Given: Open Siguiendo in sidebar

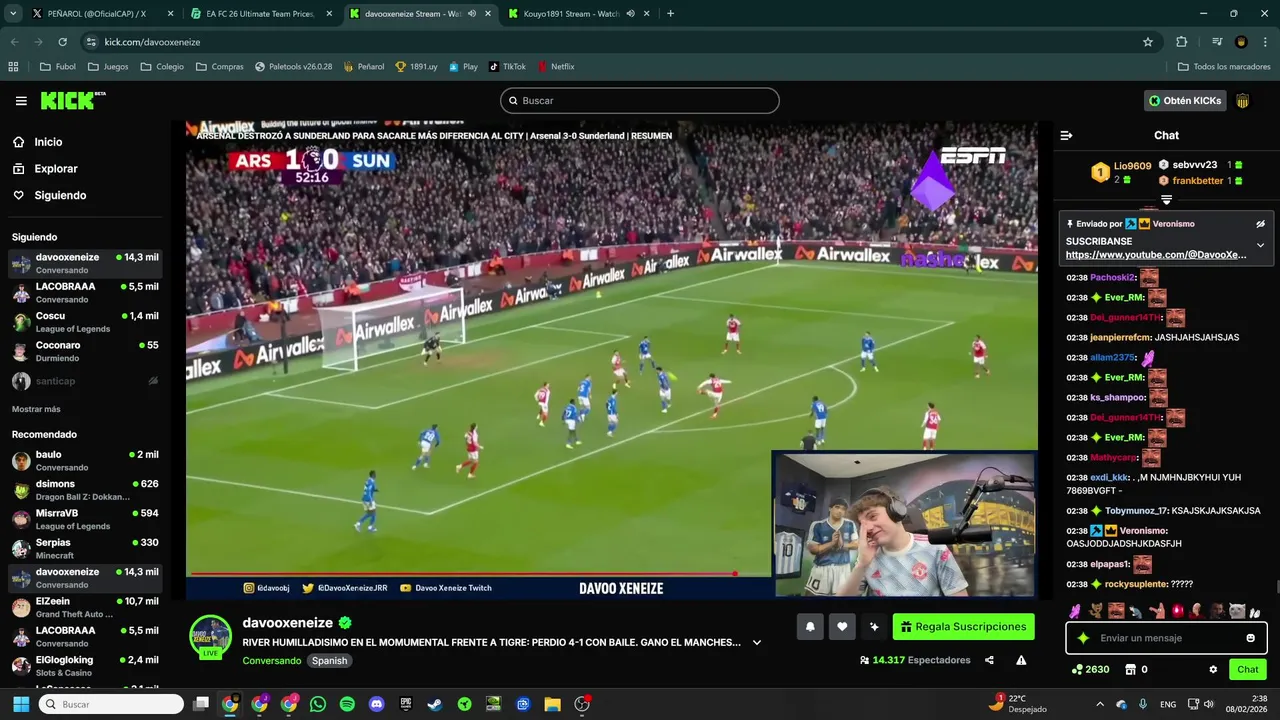Looking at the screenshot, I should click(x=60, y=195).
